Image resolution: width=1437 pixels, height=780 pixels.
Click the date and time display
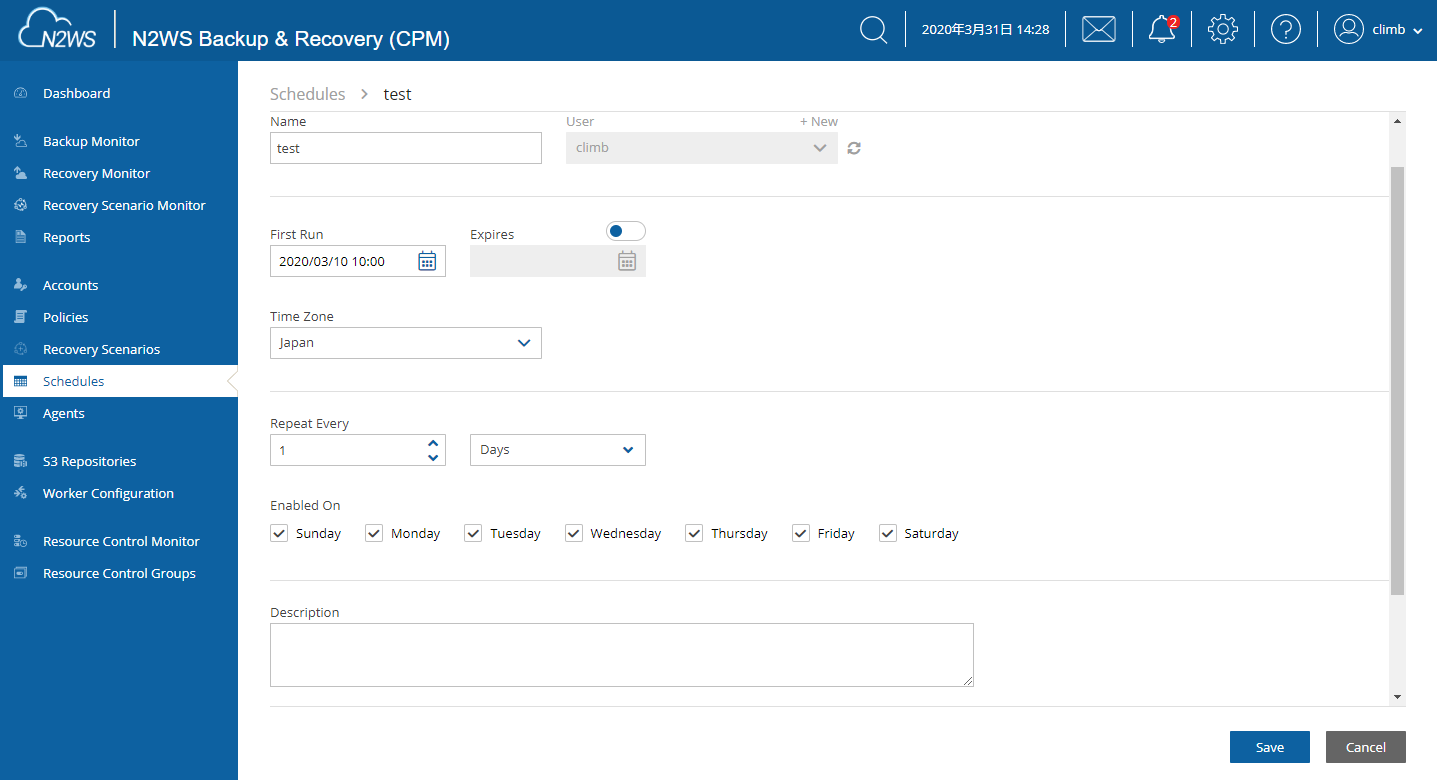[x=985, y=30]
